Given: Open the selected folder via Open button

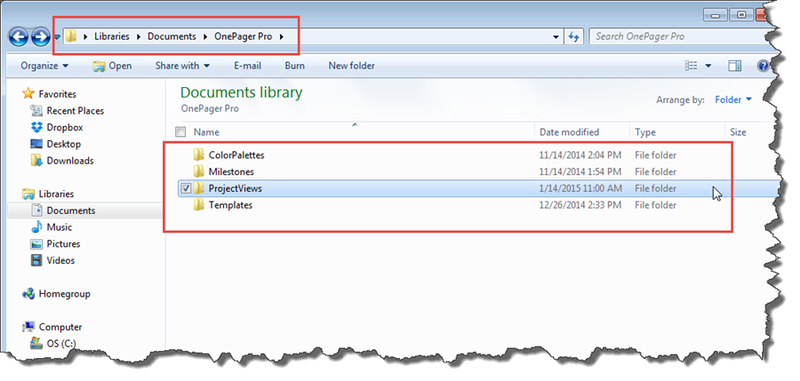Looking at the screenshot, I should (112, 66).
